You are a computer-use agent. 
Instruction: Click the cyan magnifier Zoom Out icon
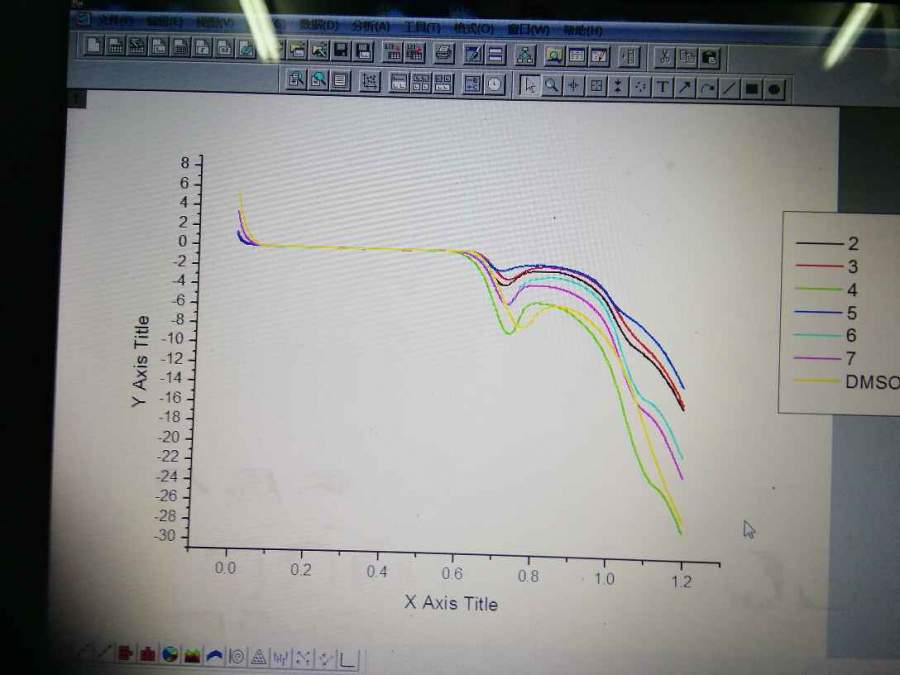click(318, 80)
